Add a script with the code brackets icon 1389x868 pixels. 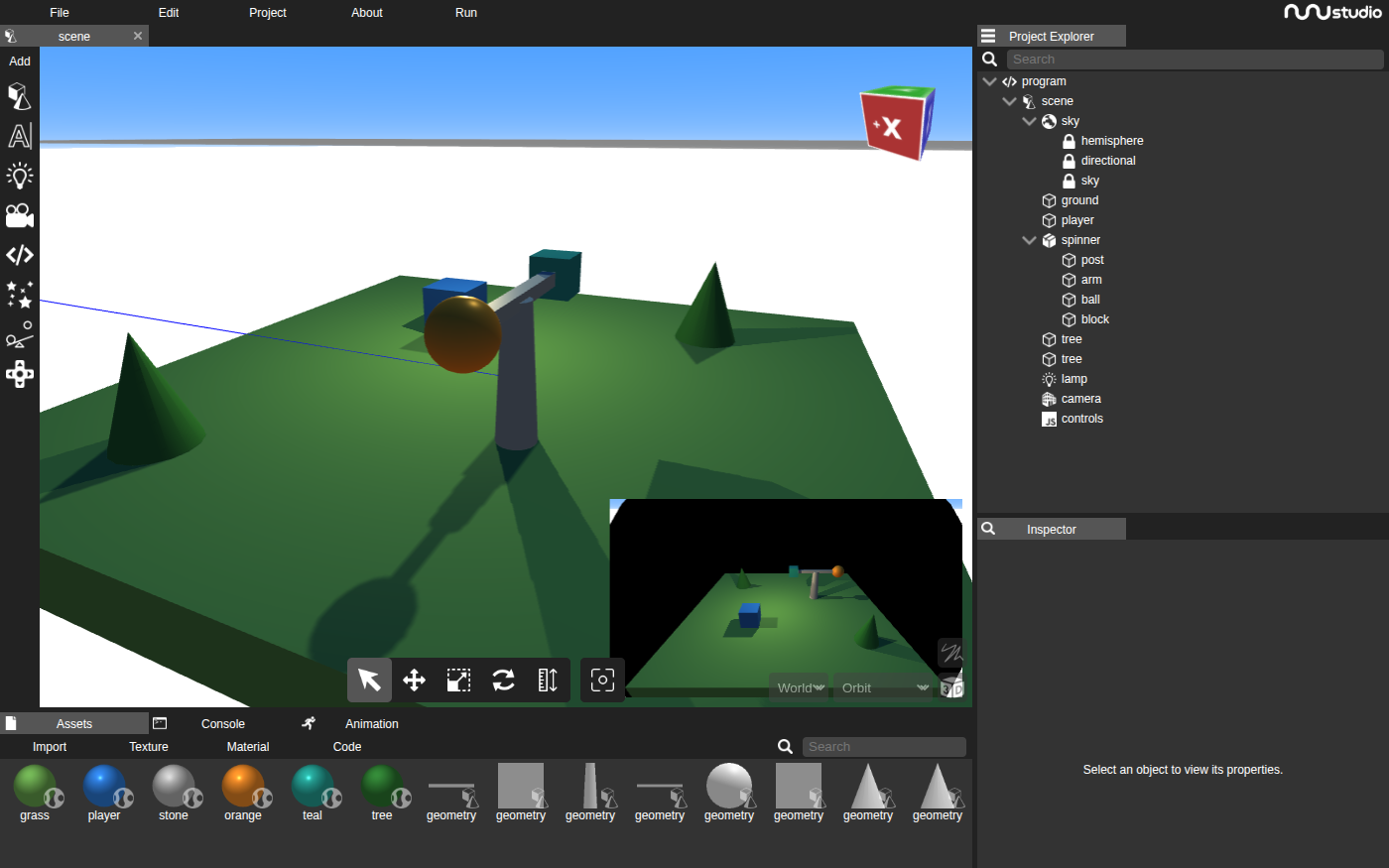(x=20, y=255)
